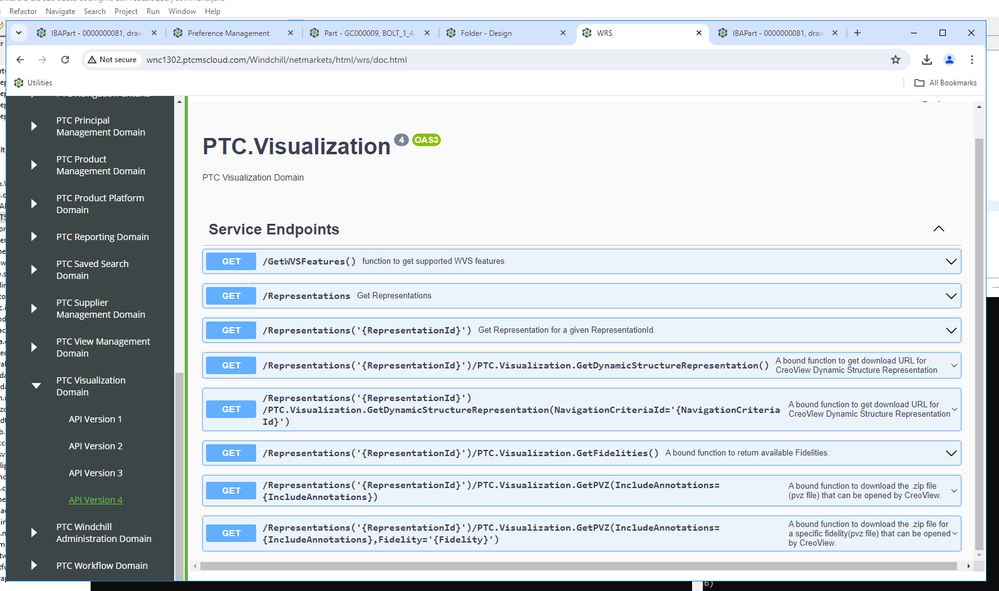The width and height of the screenshot is (999, 591).
Task: Collapse PTC Visualization Domain
Action: point(36,385)
